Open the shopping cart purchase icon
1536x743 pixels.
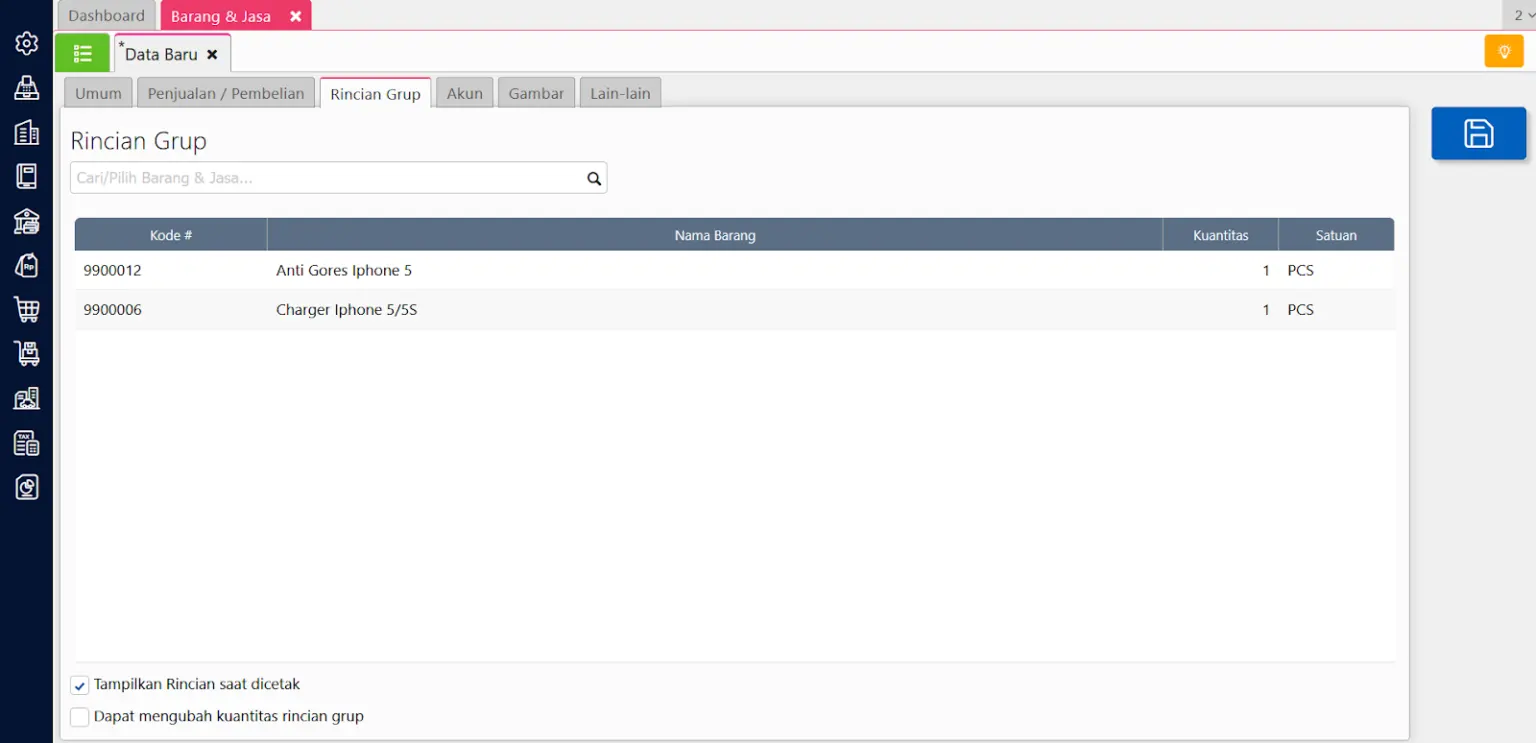pyautogui.click(x=27, y=309)
